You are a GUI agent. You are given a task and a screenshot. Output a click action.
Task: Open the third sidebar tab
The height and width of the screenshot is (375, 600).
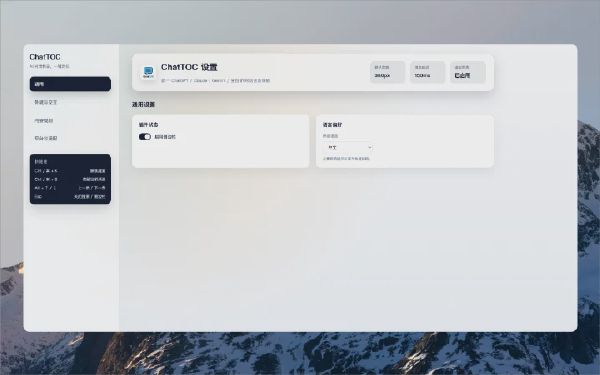[x=70, y=121]
